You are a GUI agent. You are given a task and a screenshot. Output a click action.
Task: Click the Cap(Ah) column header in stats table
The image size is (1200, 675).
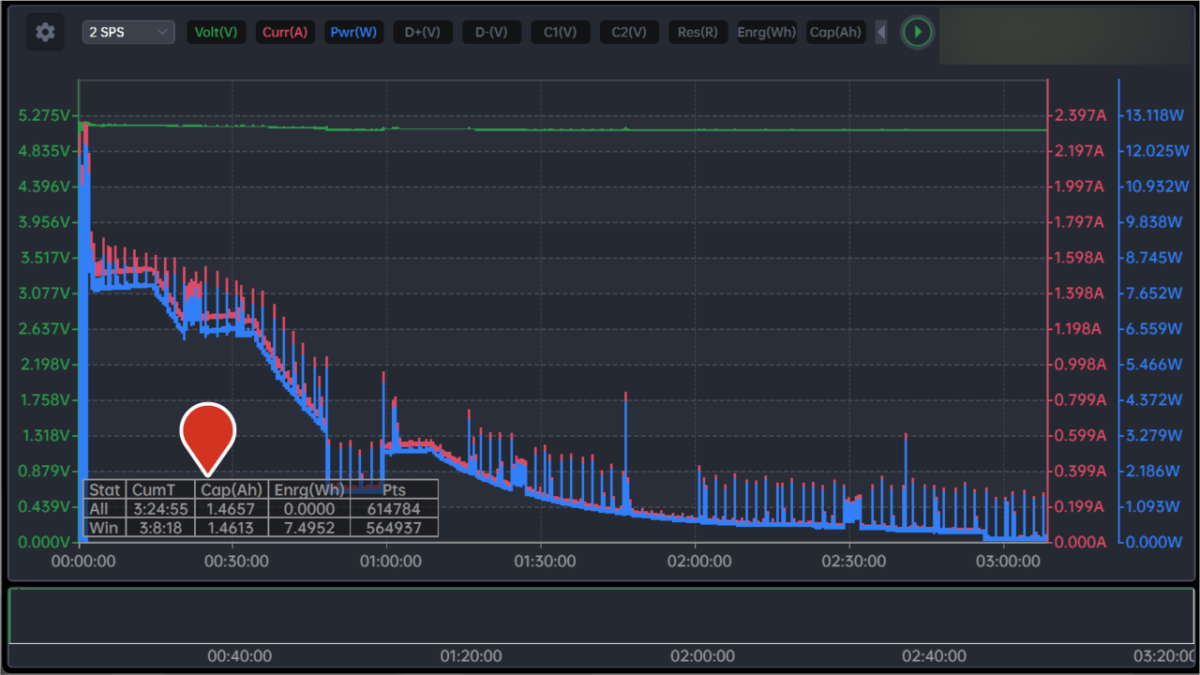coord(232,489)
